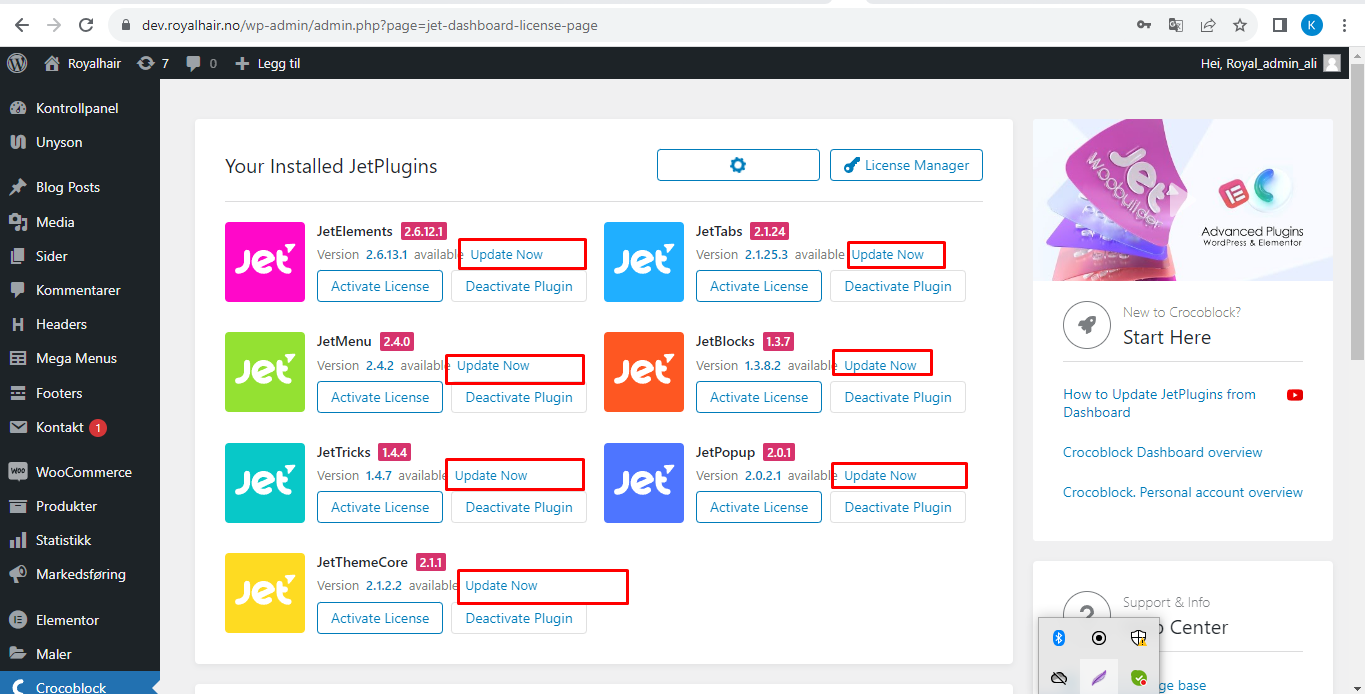The width and height of the screenshot is (1365, 694).
Task: Open How to Update JetPlugins from Dashboard
Action: coord(1159,403)
